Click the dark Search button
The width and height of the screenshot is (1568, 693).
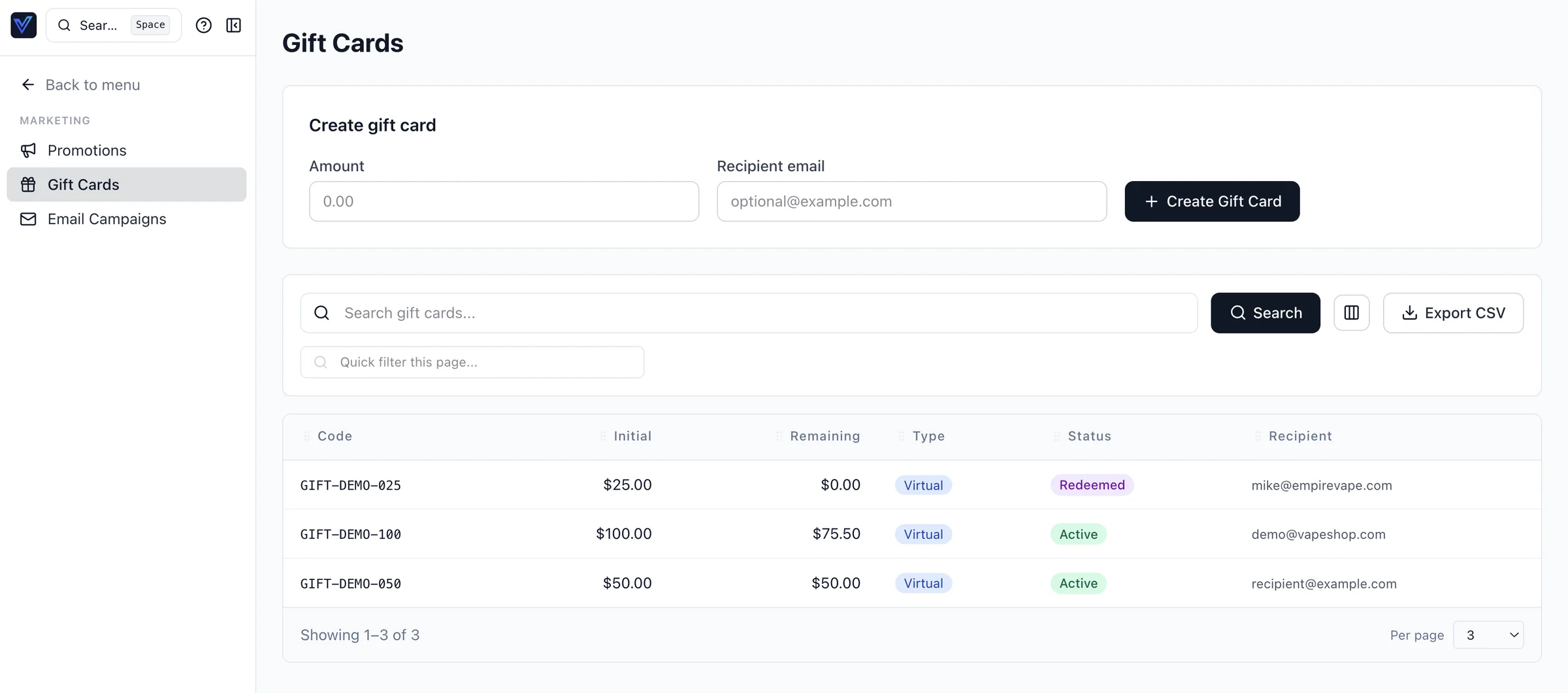[x=1265, y=313]
